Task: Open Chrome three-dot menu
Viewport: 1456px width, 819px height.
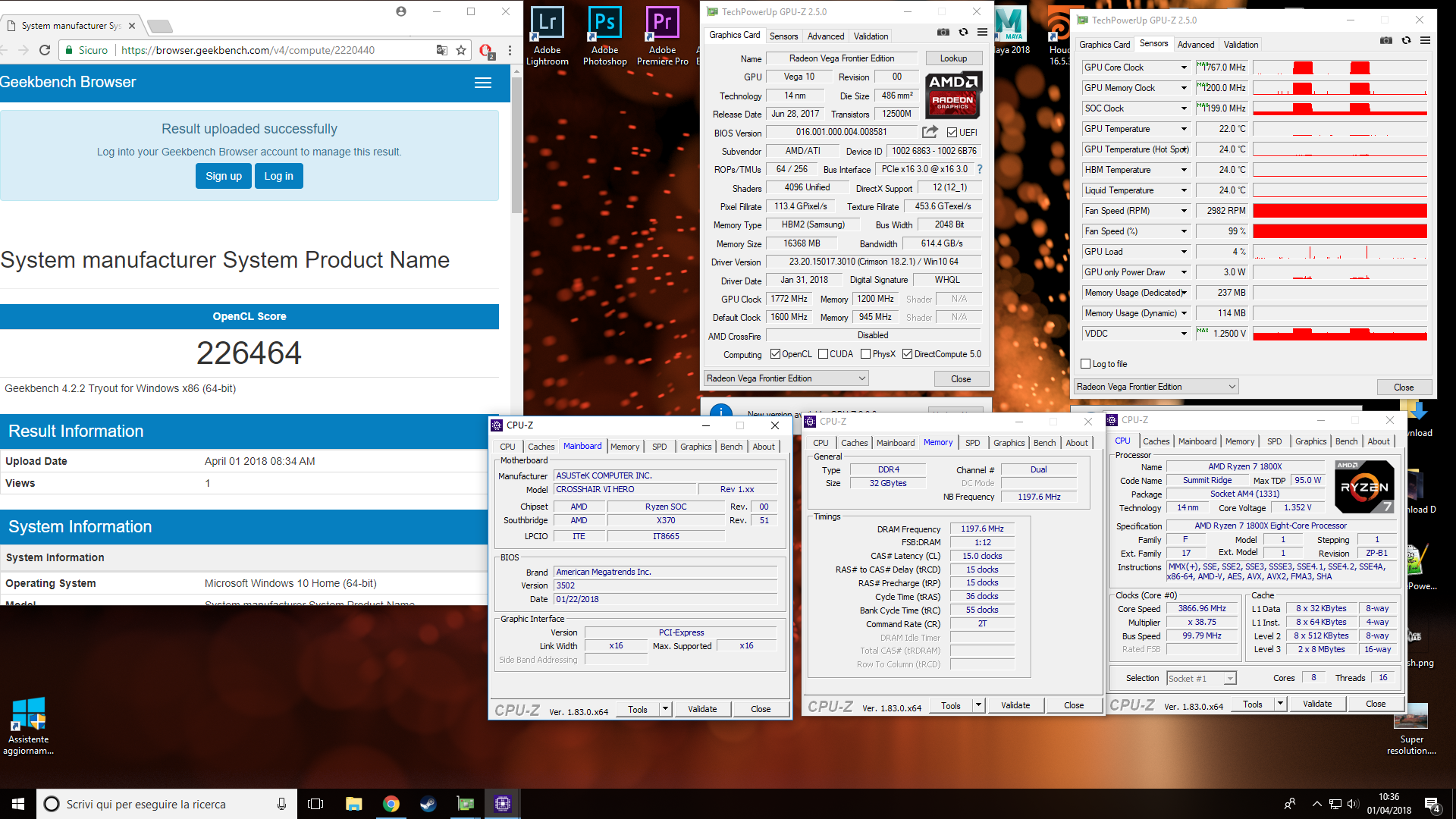Action: pyautogui.click(x=510, y=50)
